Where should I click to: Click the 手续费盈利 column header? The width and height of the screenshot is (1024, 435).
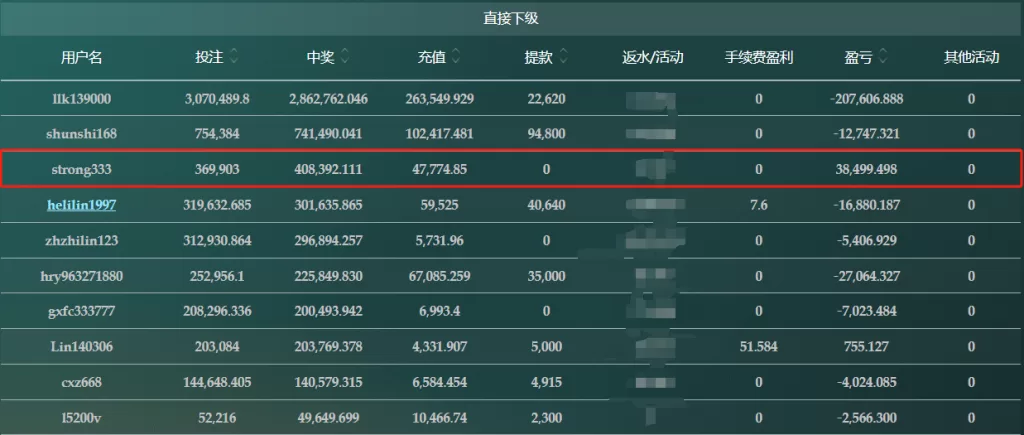(x=759, y=58)
